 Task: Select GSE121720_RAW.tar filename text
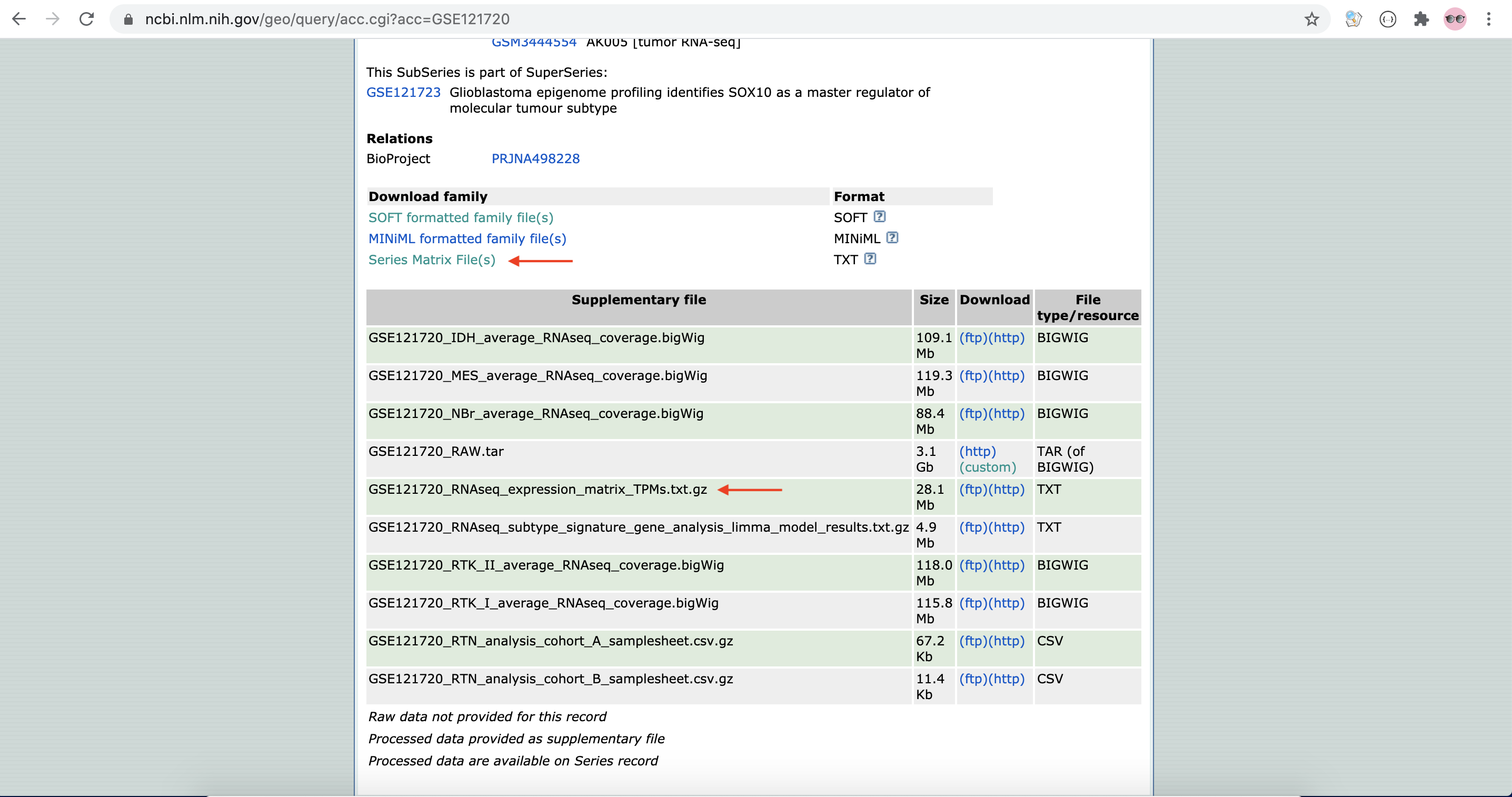coord(436,451)
